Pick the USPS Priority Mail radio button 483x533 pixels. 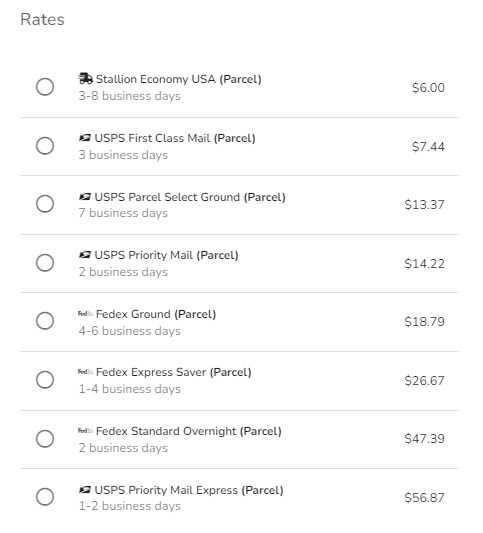[x=45, y=263]
